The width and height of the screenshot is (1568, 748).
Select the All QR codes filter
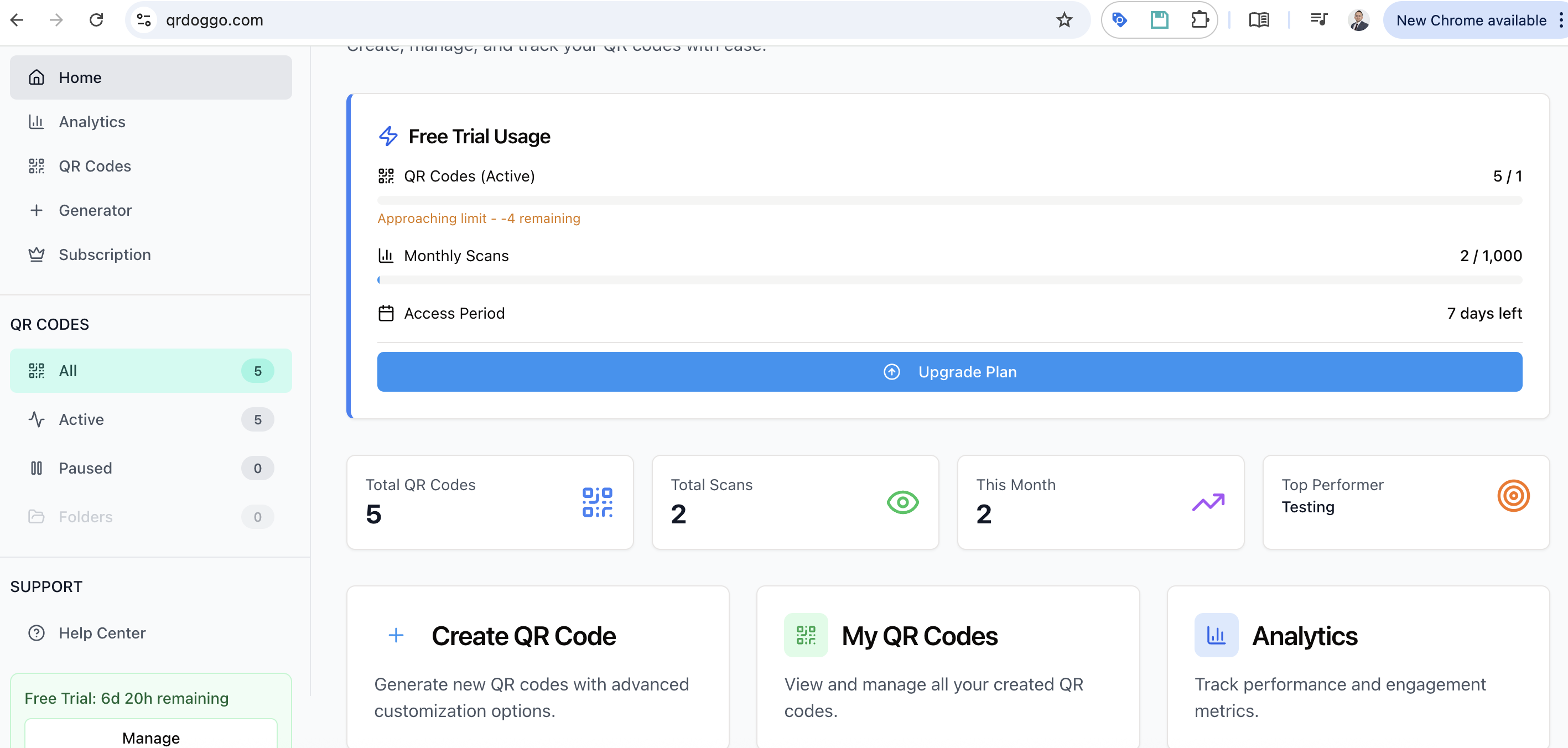151,371
